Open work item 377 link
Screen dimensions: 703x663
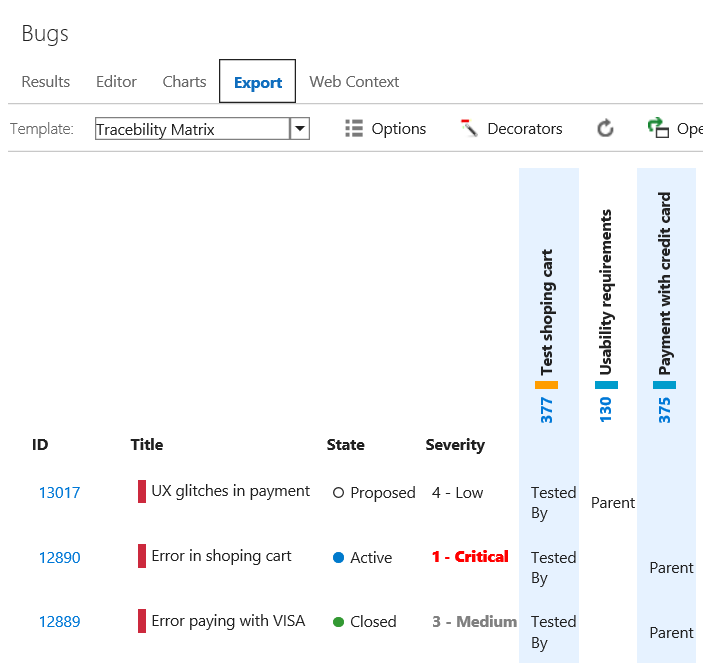click(547, 410)
